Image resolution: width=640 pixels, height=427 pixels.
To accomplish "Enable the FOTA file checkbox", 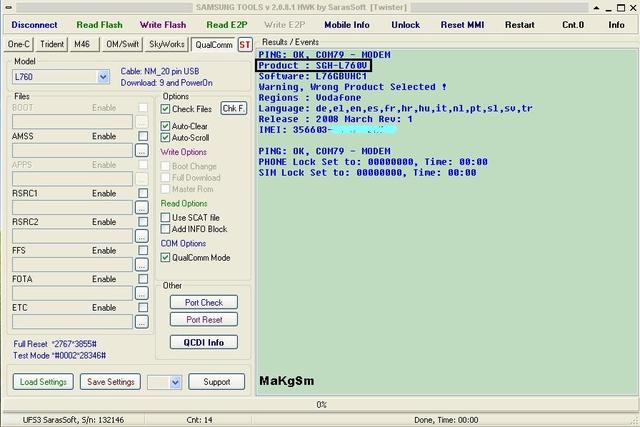I will point(143,279).
